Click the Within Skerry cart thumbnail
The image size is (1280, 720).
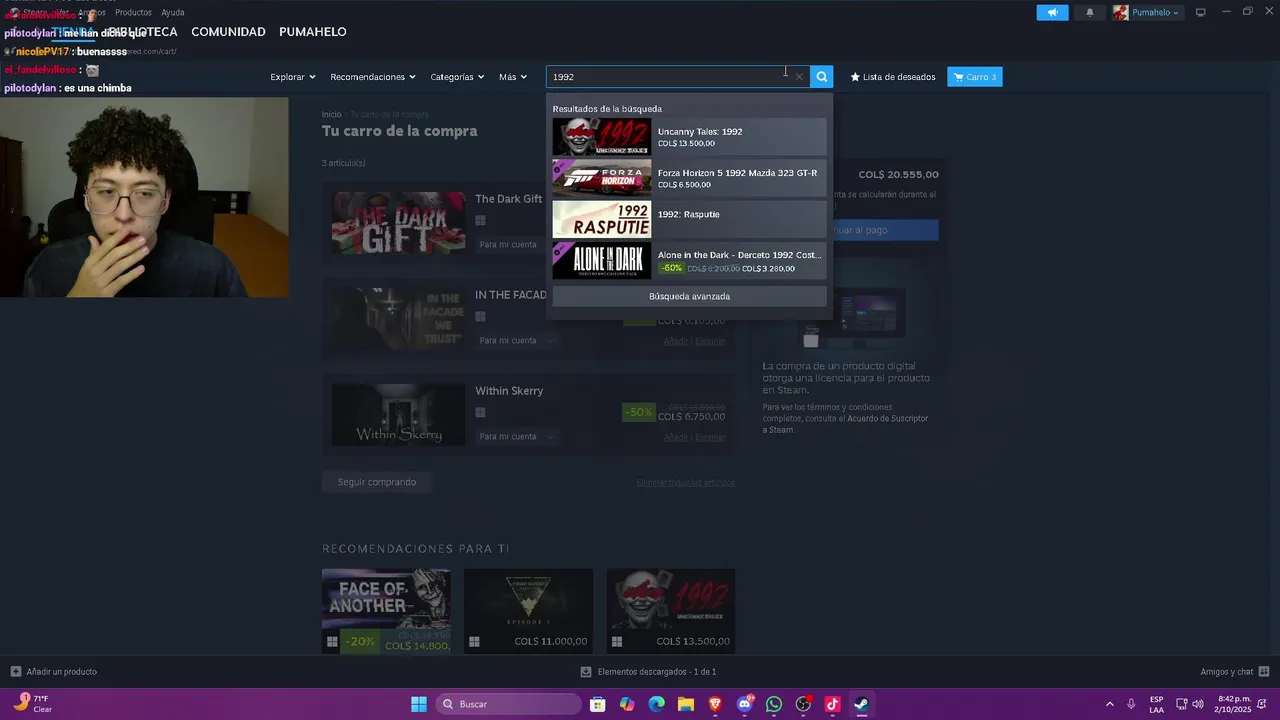coord(398,414)
